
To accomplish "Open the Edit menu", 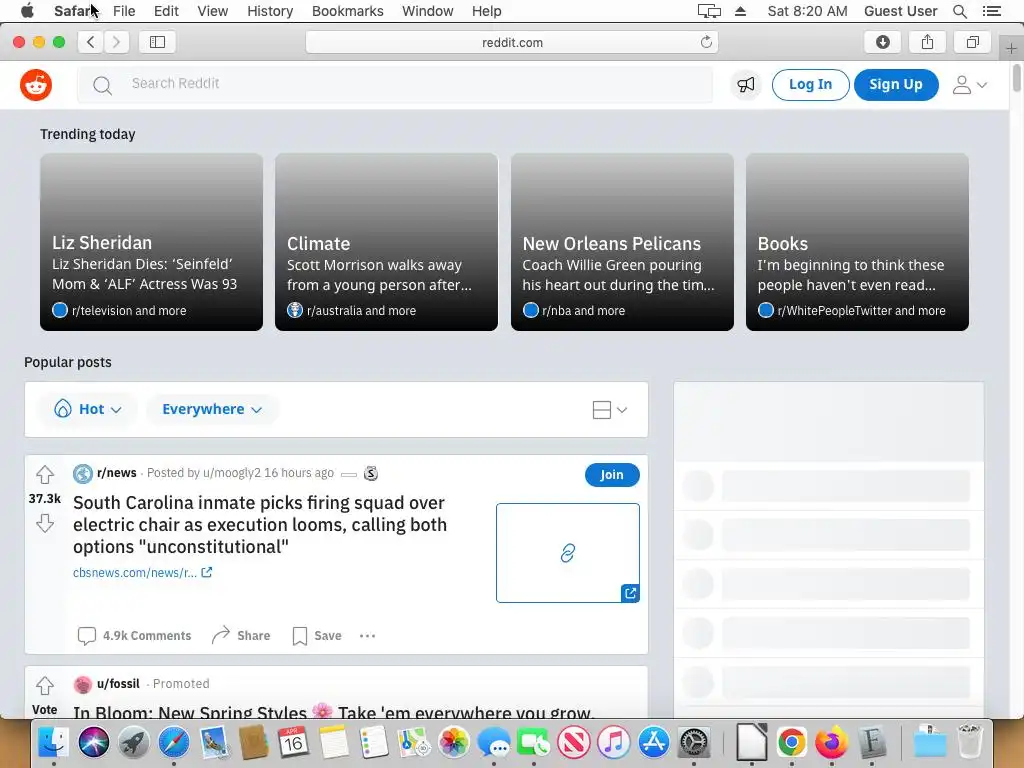I will (x=166, y=11).
